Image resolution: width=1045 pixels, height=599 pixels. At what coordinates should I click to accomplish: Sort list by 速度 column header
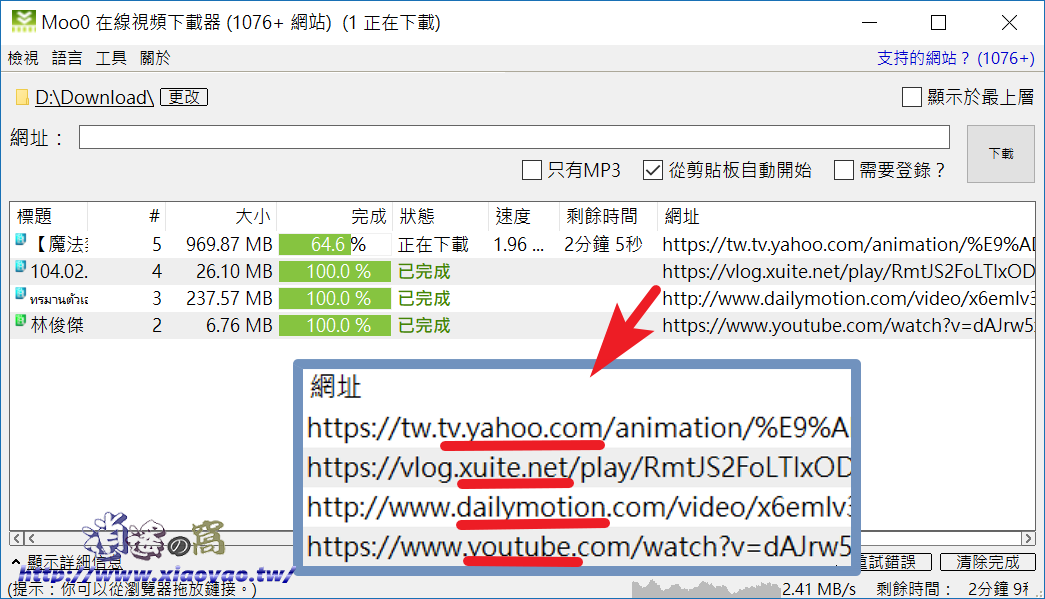(524, 216)
